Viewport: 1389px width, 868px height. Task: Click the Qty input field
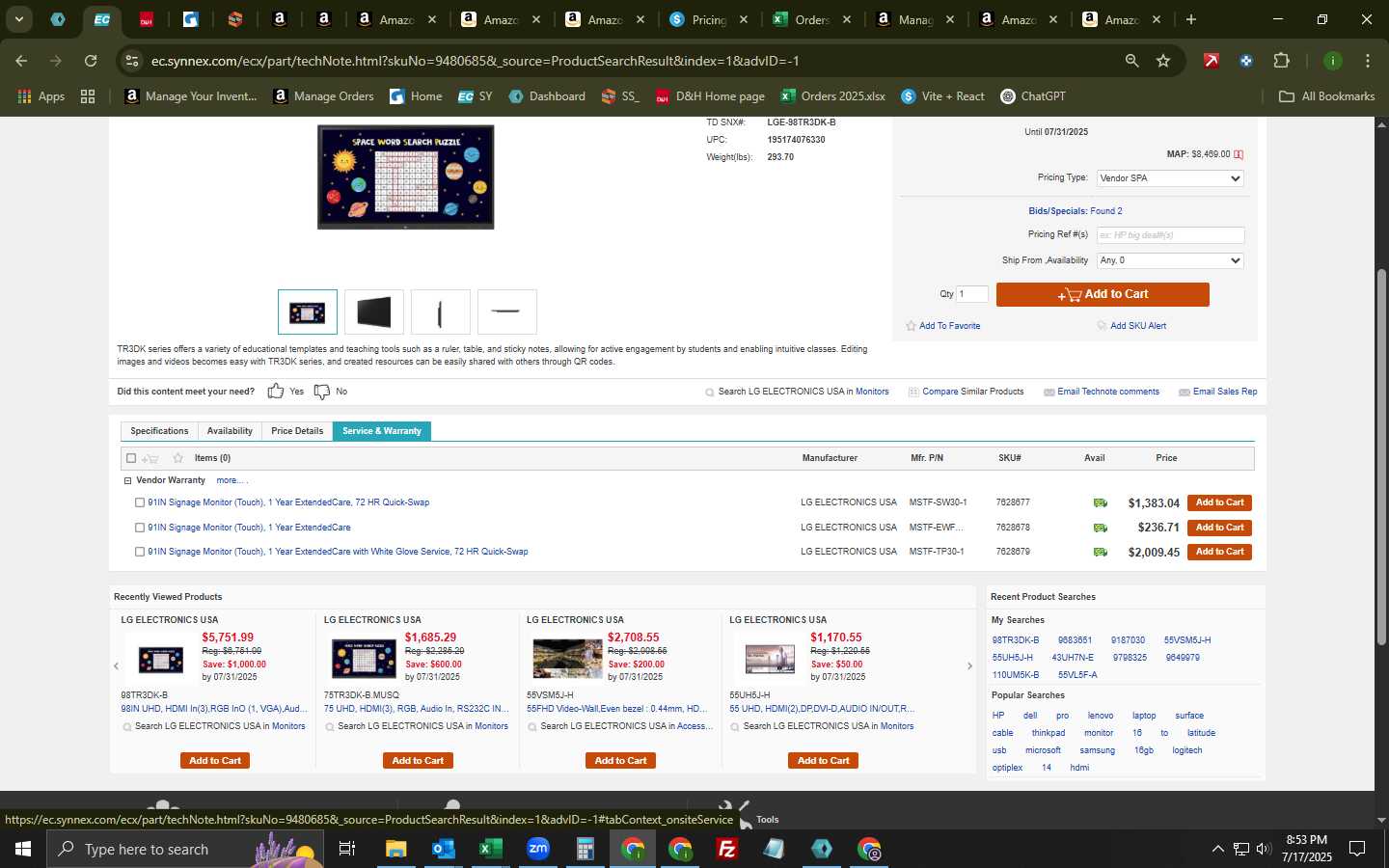pyautogui.click(x=972, y=294)
